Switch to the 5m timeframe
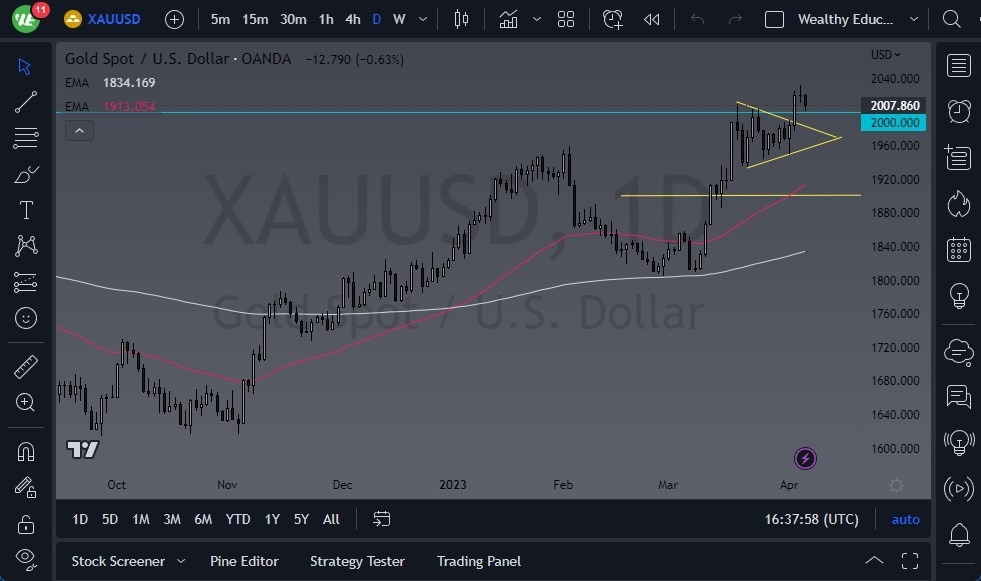The width and height of the screenshot is (981, 581). [220, 19]
